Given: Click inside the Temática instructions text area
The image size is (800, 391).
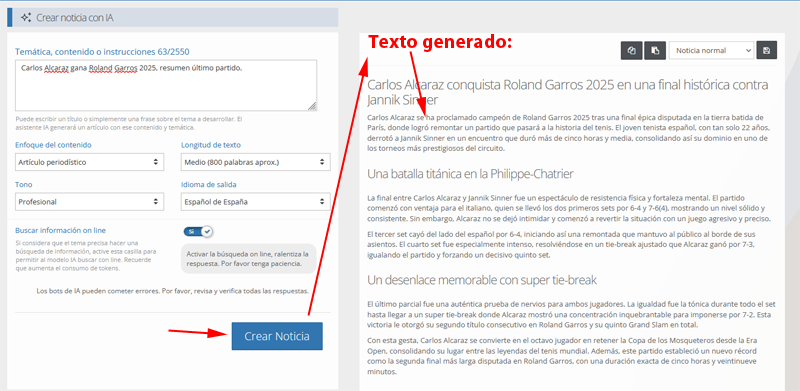Looking at the screenshot, I should (x=166, y=85).
